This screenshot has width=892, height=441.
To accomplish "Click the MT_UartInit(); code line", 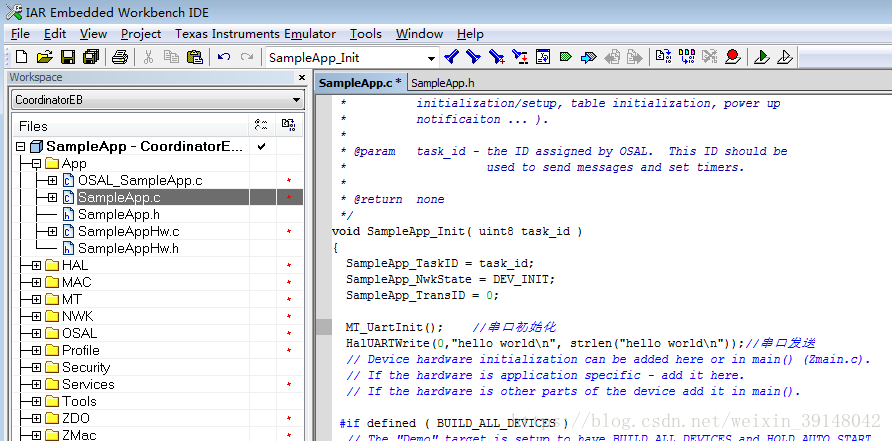I will tap(394, 327).
